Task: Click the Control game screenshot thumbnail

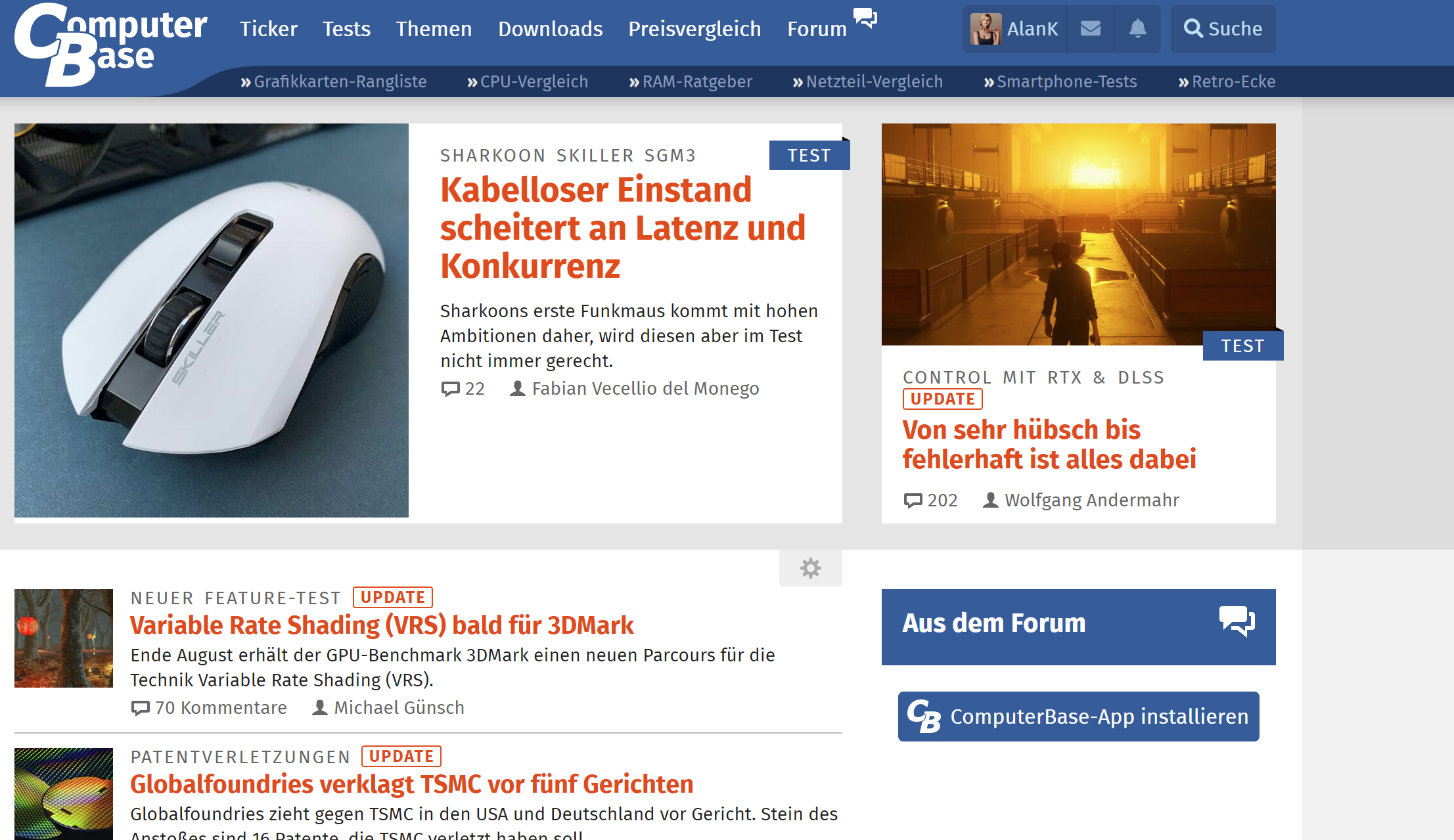Action: tap(1078, 234)
